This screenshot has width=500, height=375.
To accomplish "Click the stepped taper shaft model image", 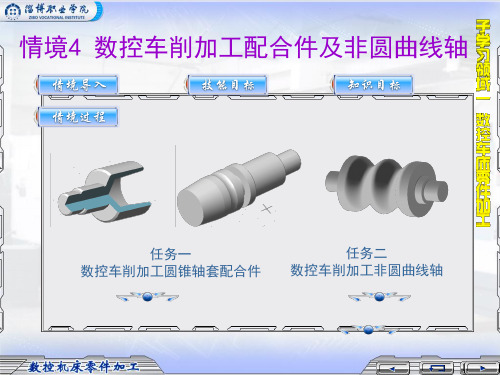I will (x=239, y=188).
